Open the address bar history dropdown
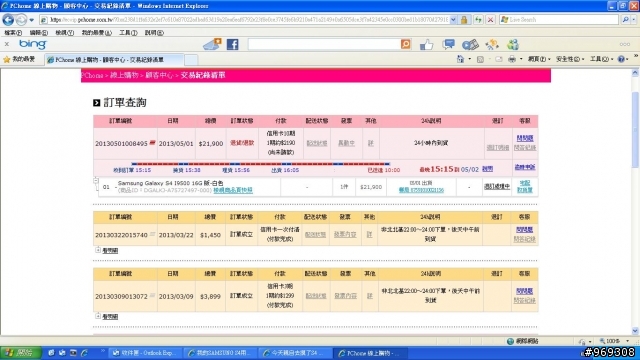Viewport: 640px width, 360px height. [x=453, y=20]
